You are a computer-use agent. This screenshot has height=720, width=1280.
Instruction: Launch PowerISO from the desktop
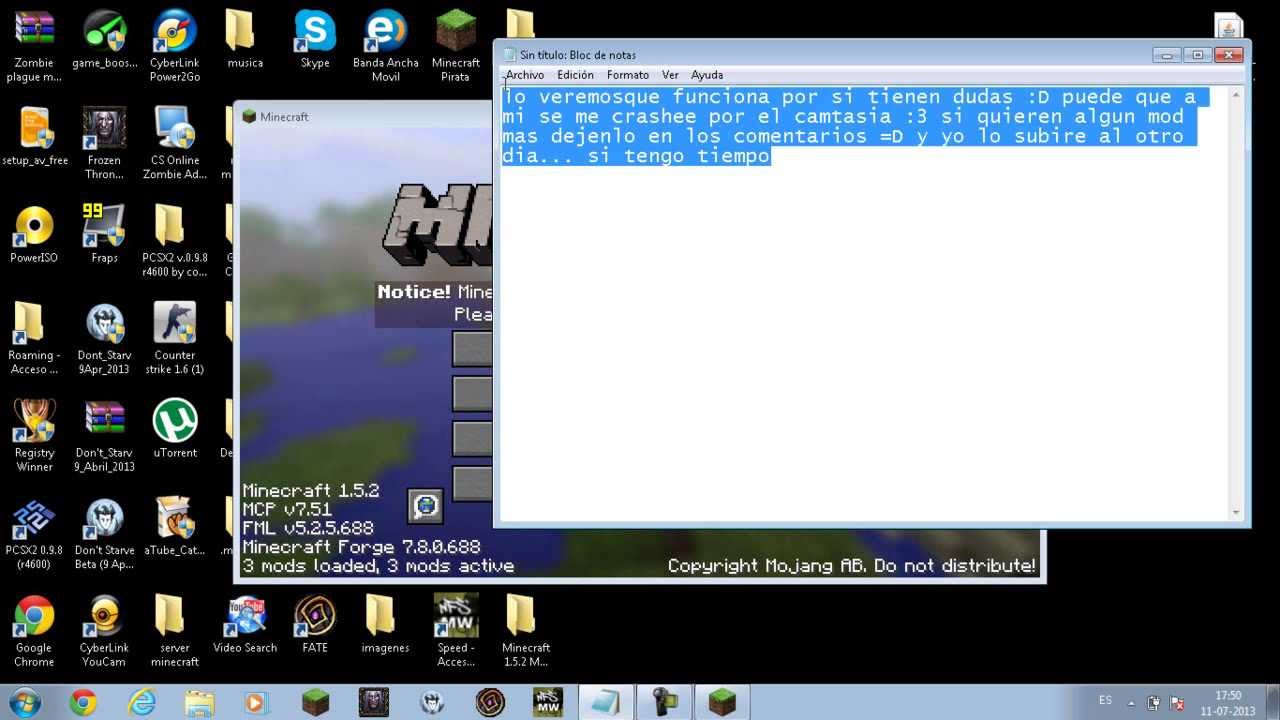[x=34, y=234]
